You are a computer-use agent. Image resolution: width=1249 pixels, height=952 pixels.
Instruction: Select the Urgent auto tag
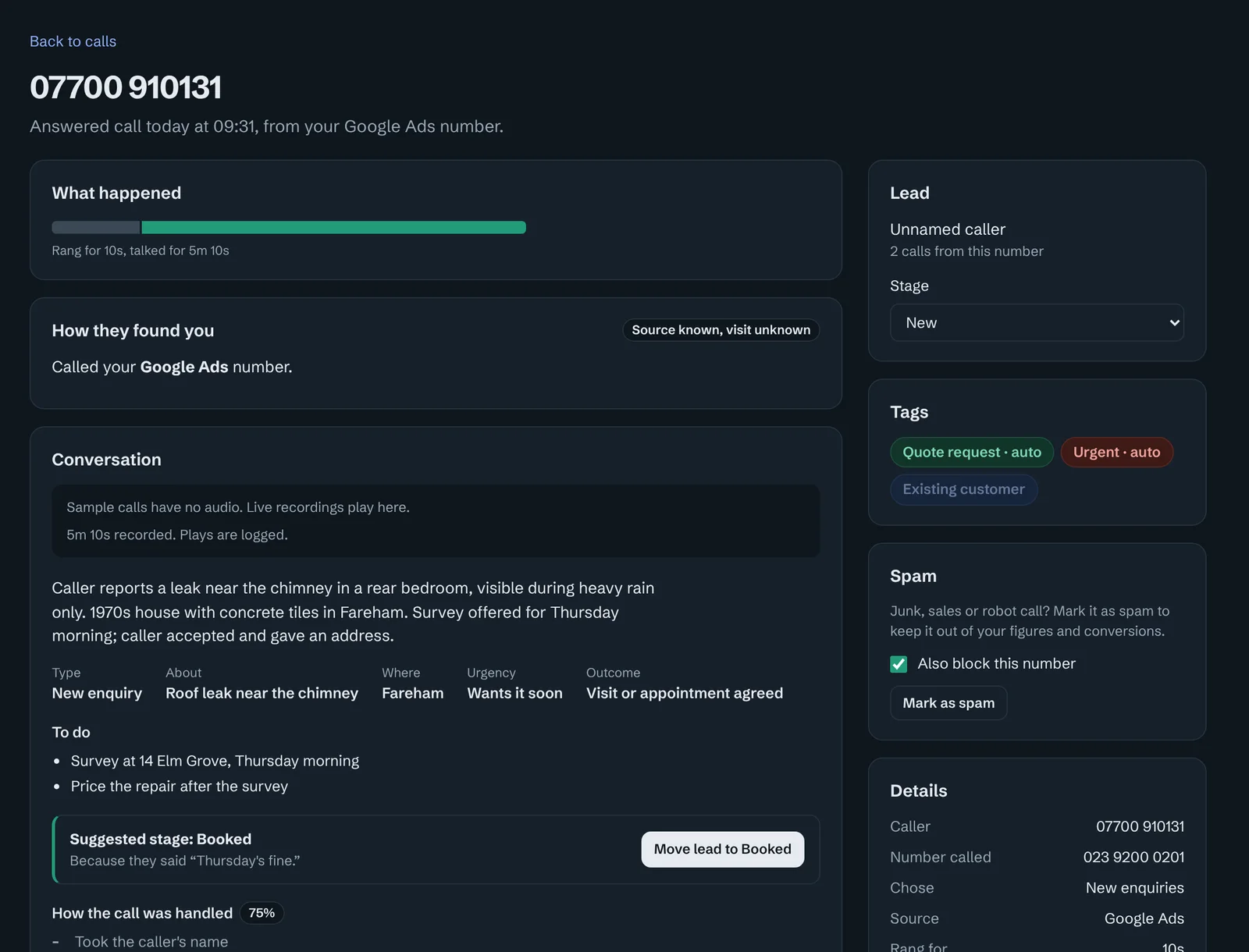click(1116, 453)
